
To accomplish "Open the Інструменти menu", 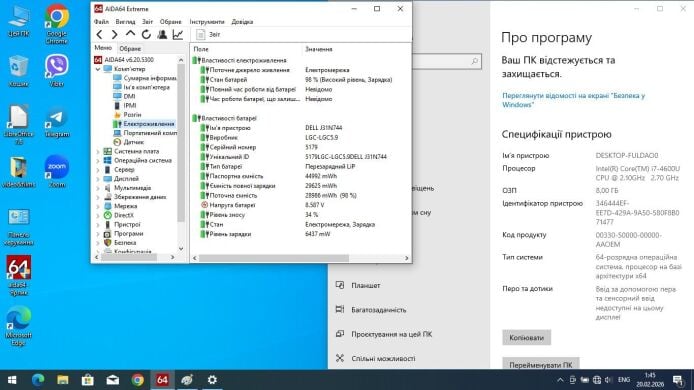I will coord(207,22).
